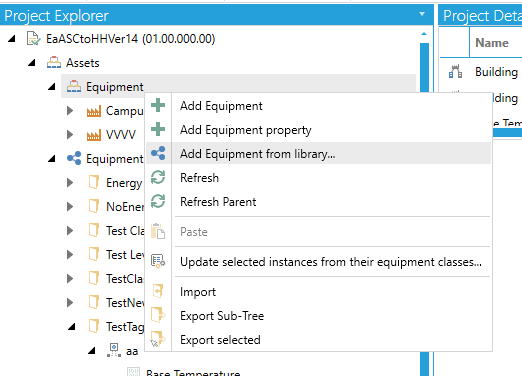The height and width of the screenshot is (376, 522).
Task: Click the Import icon in the context menu
Action: point(158,291)
